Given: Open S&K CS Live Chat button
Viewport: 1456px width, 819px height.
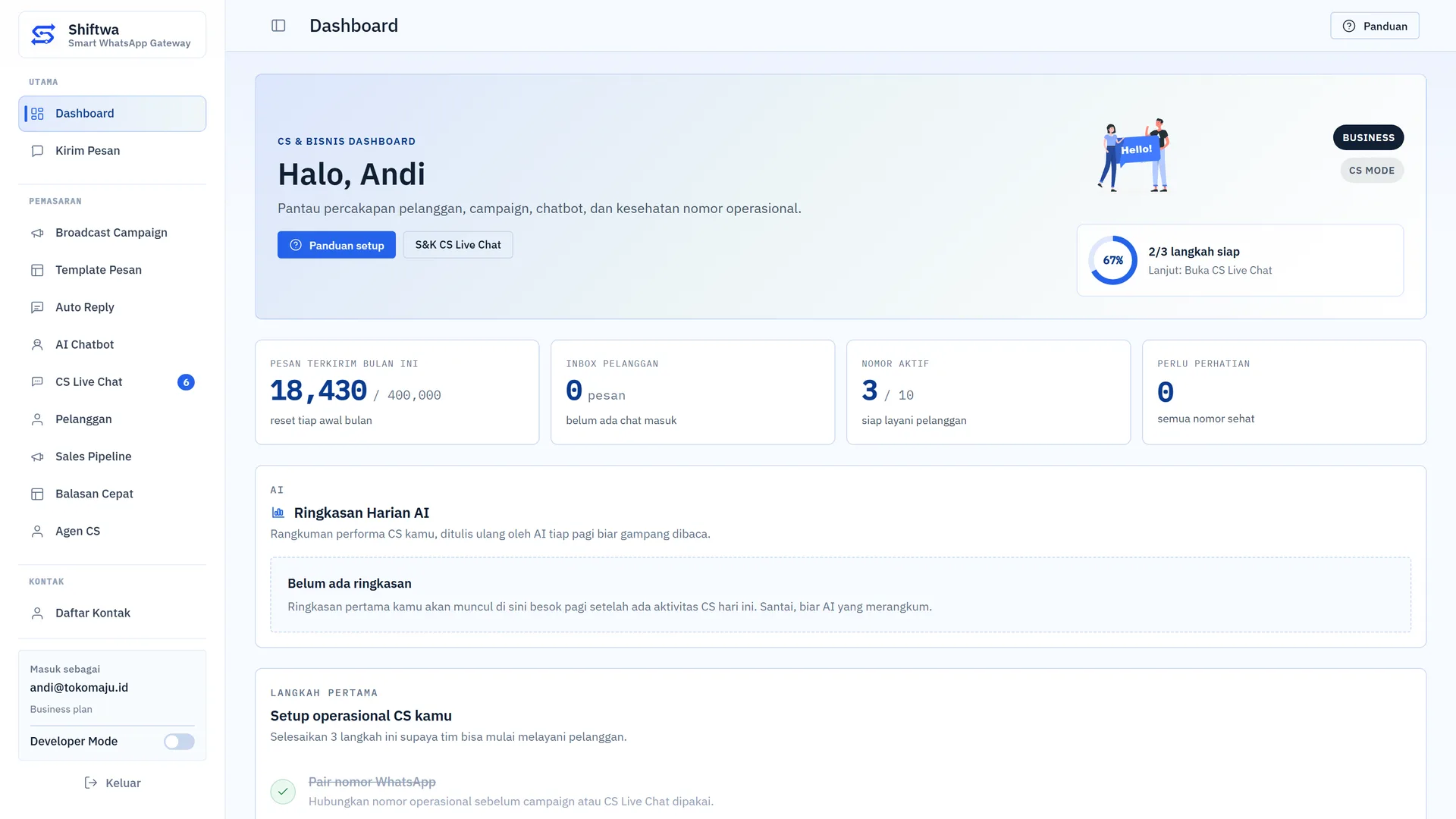Looking at the screenshot, I should pos(458,245).
